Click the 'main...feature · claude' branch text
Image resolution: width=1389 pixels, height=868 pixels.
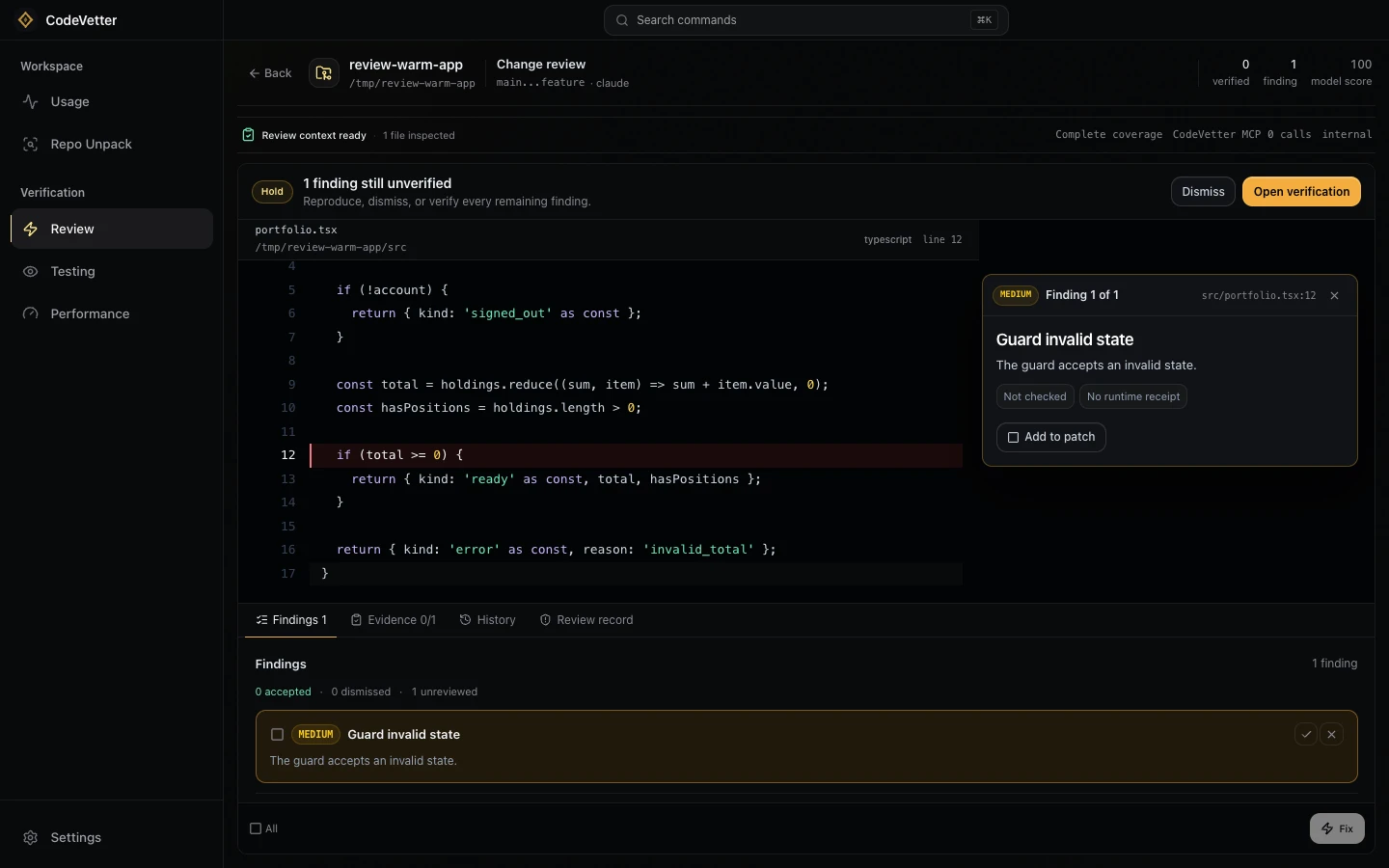pos(562,83)
